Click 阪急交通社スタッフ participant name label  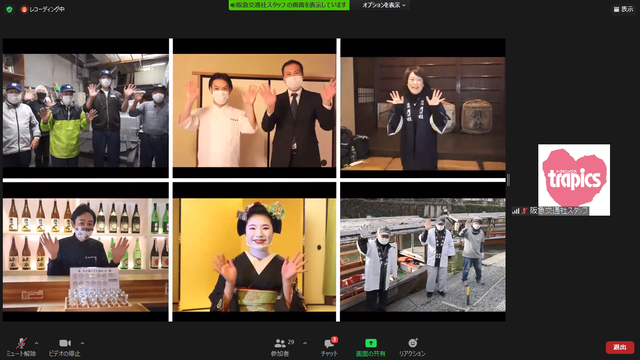click(x=559, y=211)
